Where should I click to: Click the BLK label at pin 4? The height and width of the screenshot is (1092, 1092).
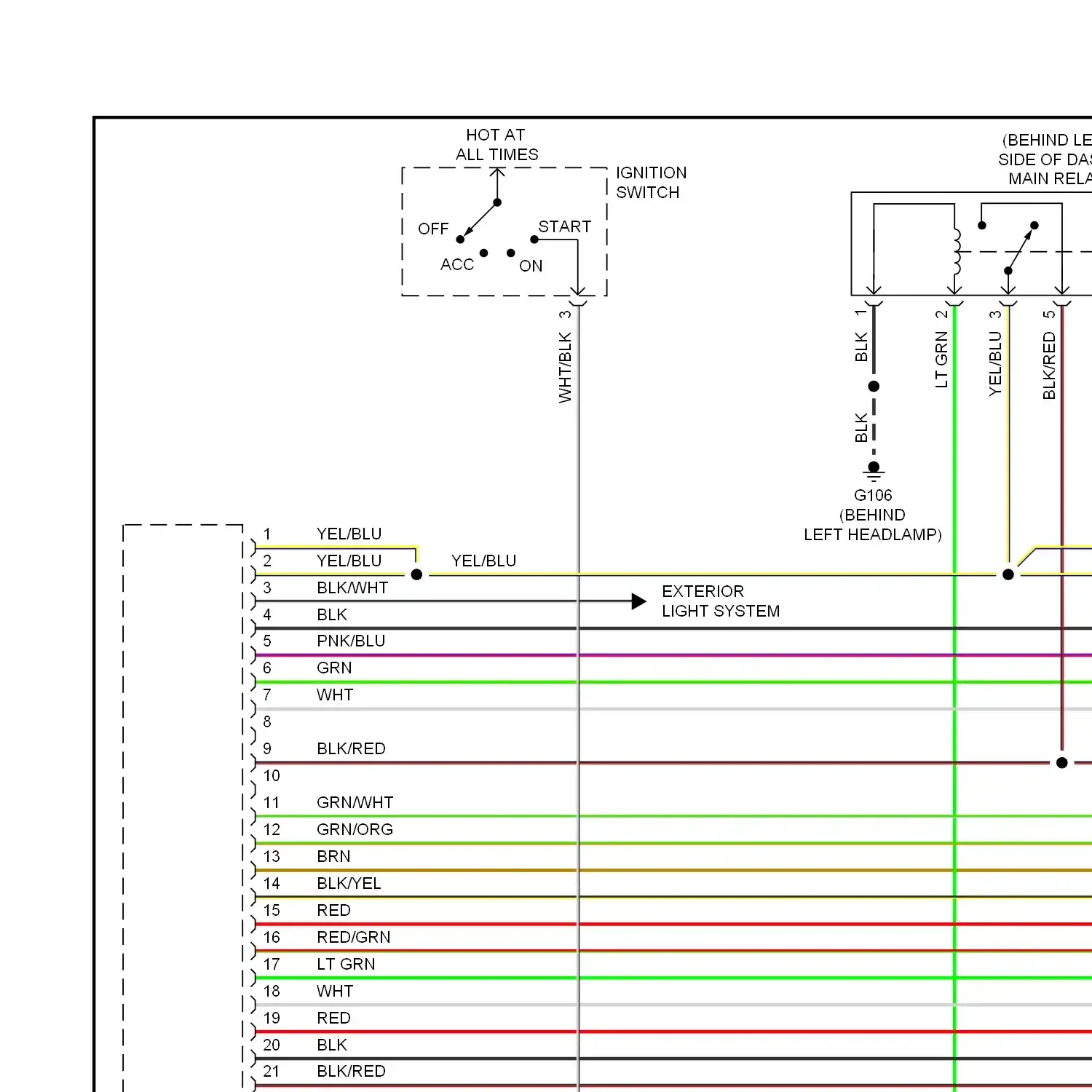pos(332,615)
